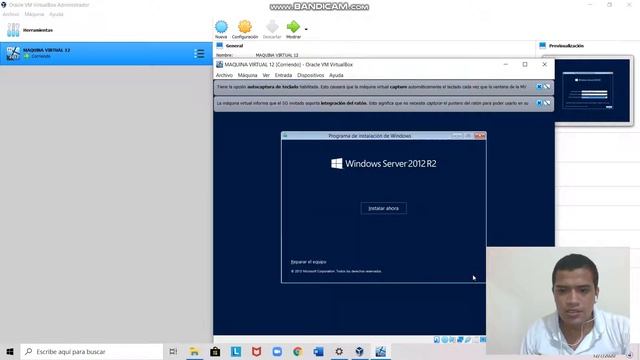Click the optical disk status icon
The height and width of the screenshot is (360, 640).
(444, 340)
